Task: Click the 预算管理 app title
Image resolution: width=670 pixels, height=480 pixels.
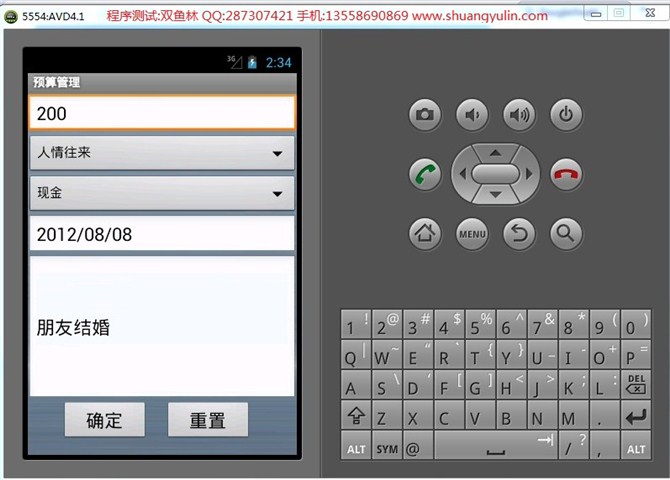Action: coord(56,82)
